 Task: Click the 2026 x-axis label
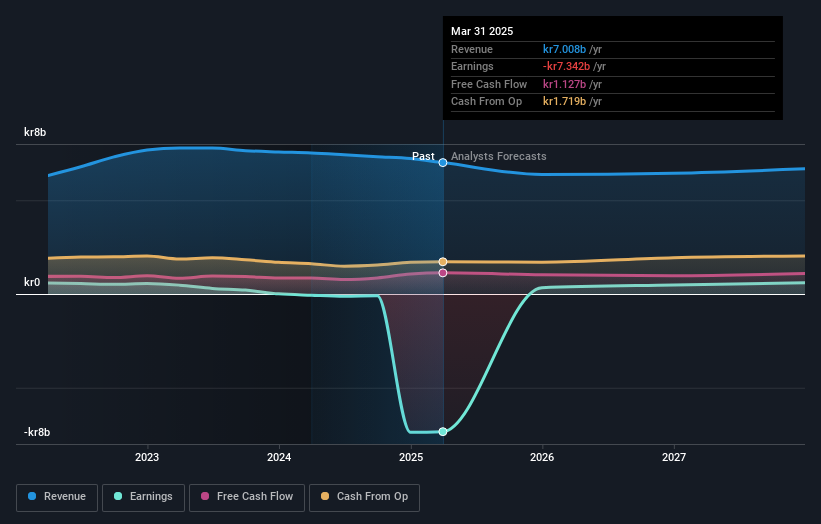[x=542, y=458]
